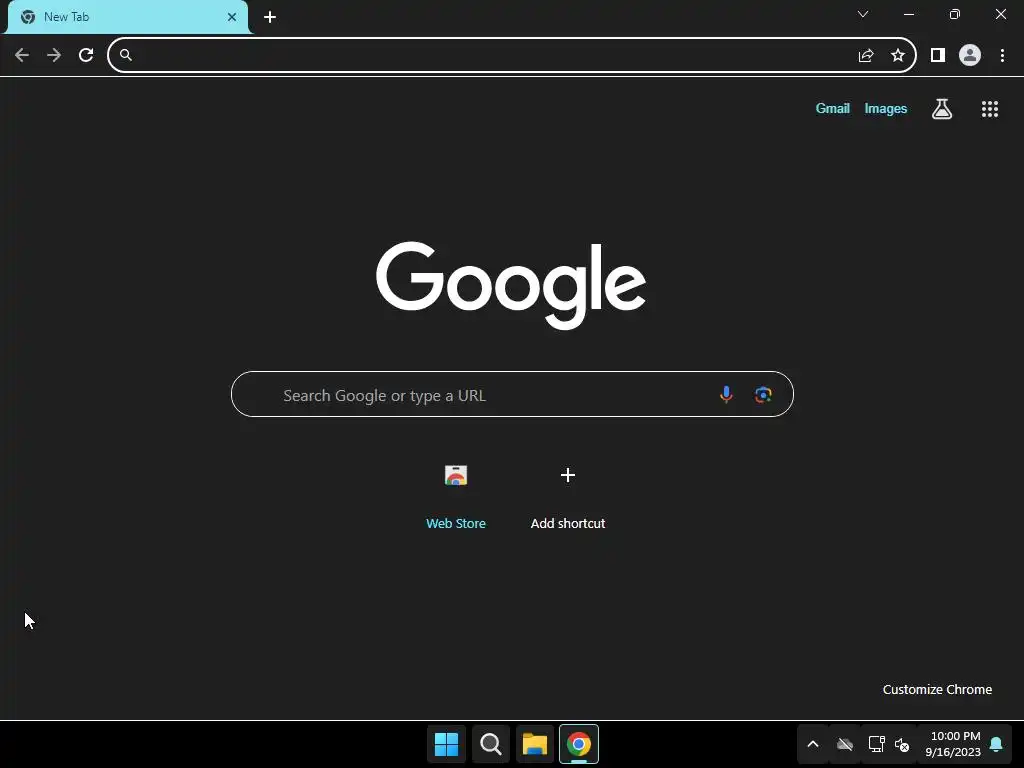Click Chrome icon in the taskbar
The height and width of the screenshot is (768, 1024).
coord(579,744)
